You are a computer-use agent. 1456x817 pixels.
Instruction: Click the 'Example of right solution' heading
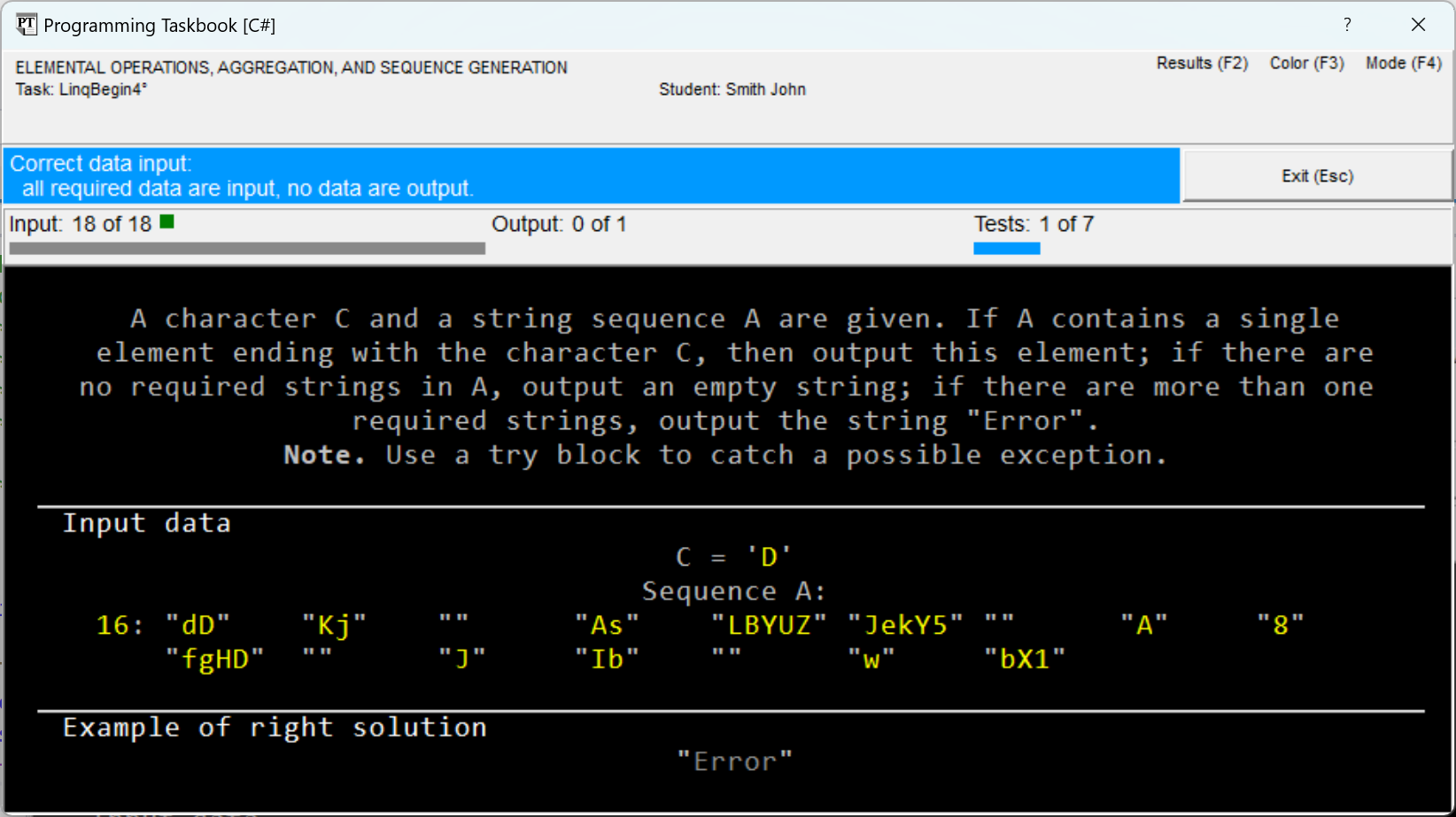[x=275, y=728]
